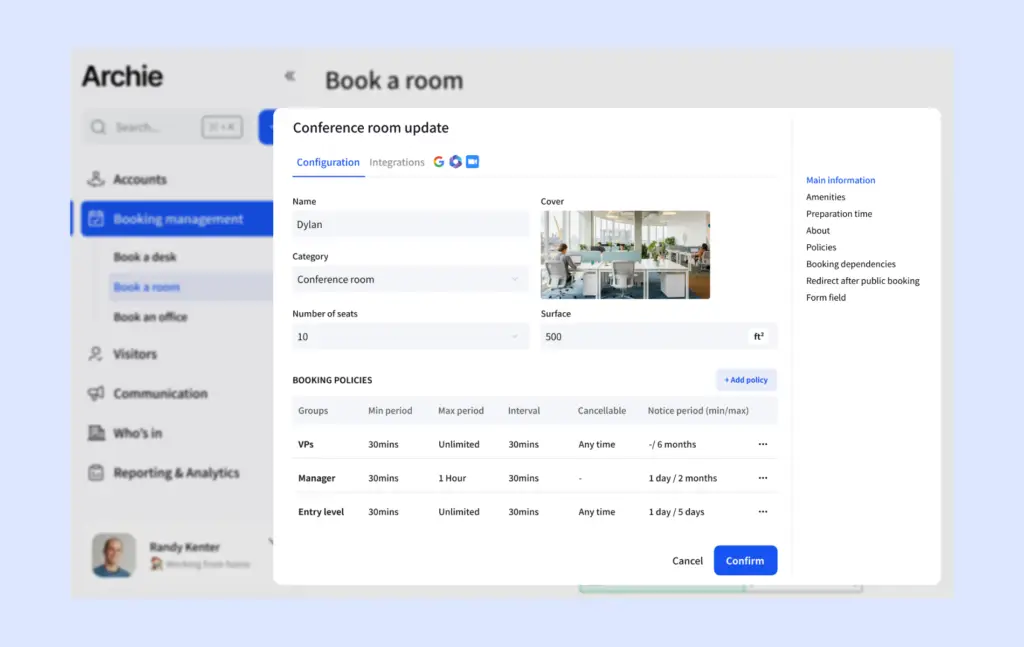Click the Confirm button
The width and height of the screenshot is (1024, 647).
pyautogui.click(x=745, y=560)
